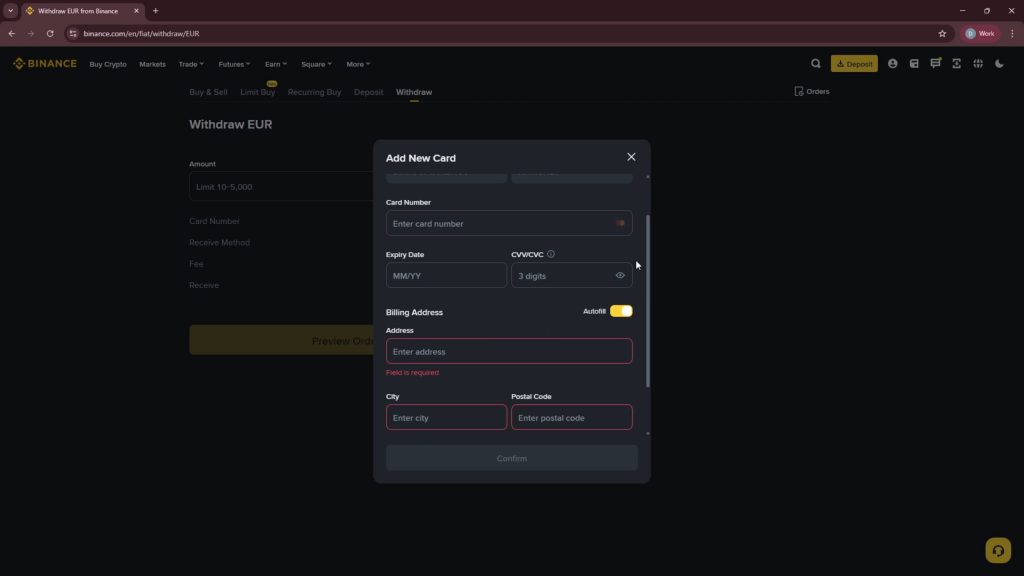Open the chat messages icon in the header
This screenshot has width=1024, height=576.
935,63
